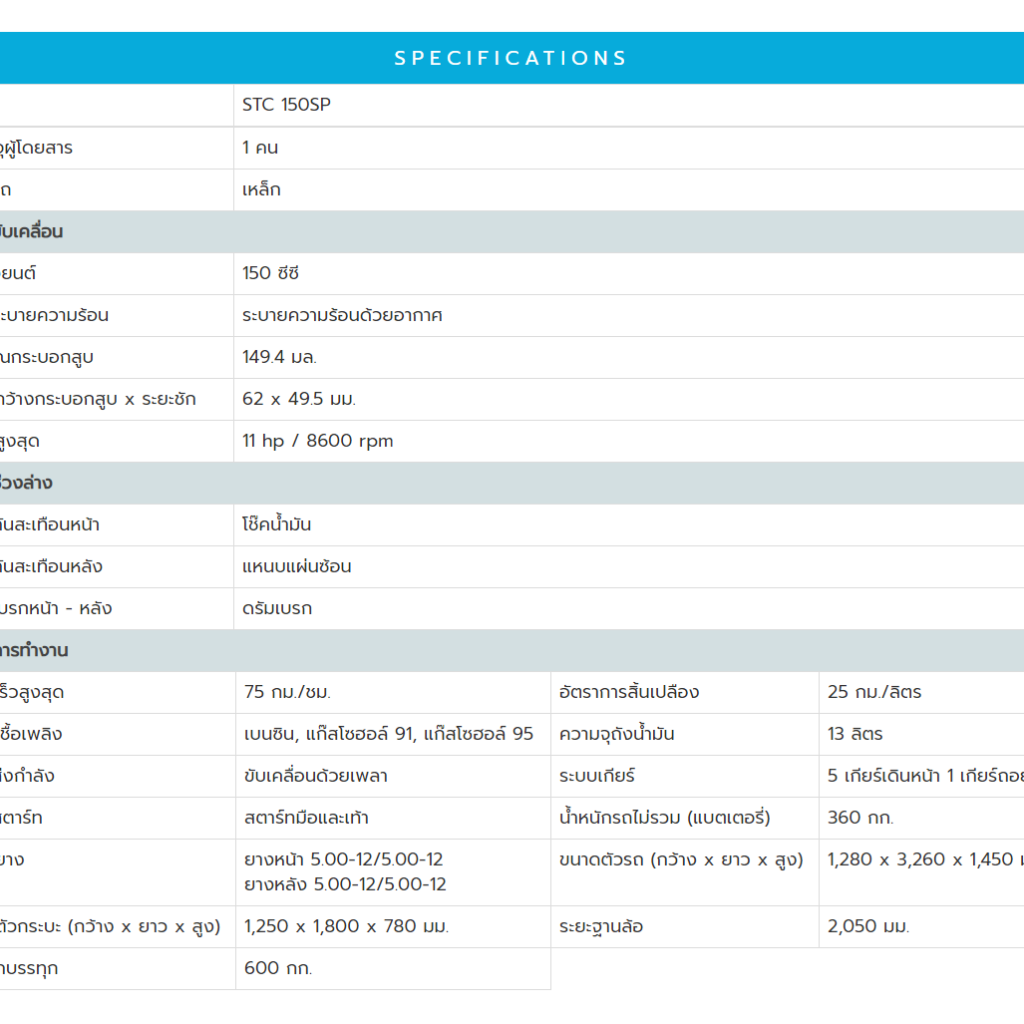Click the drive value "ขับเคลื่อนด้วยเพลา"
The height and width of the screenshot is (1024, 1024).
[x=315, y=775]
